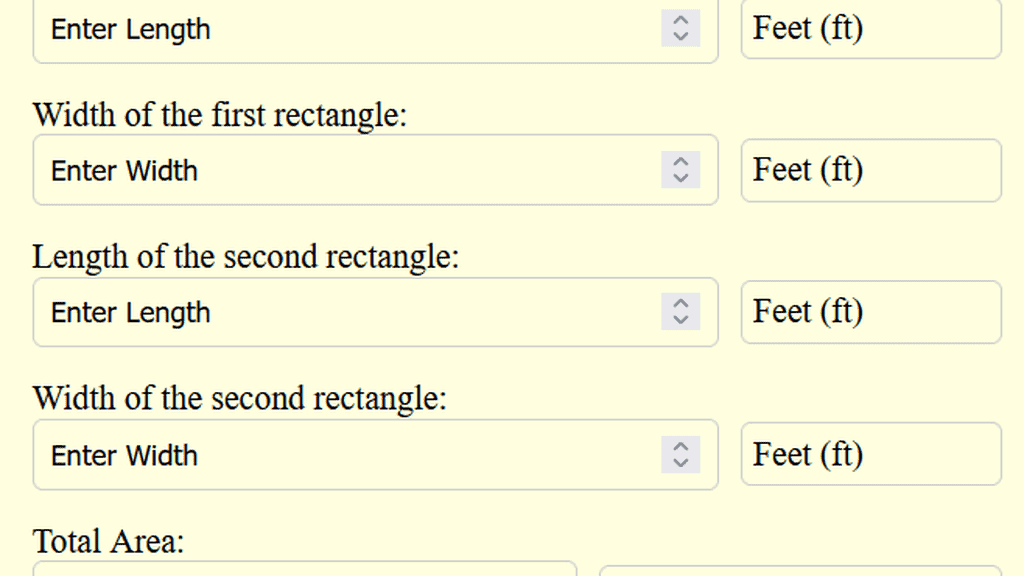Click the 'Width of the first rectangle' label
1024x576 pixels.
[x=220, y=115]
